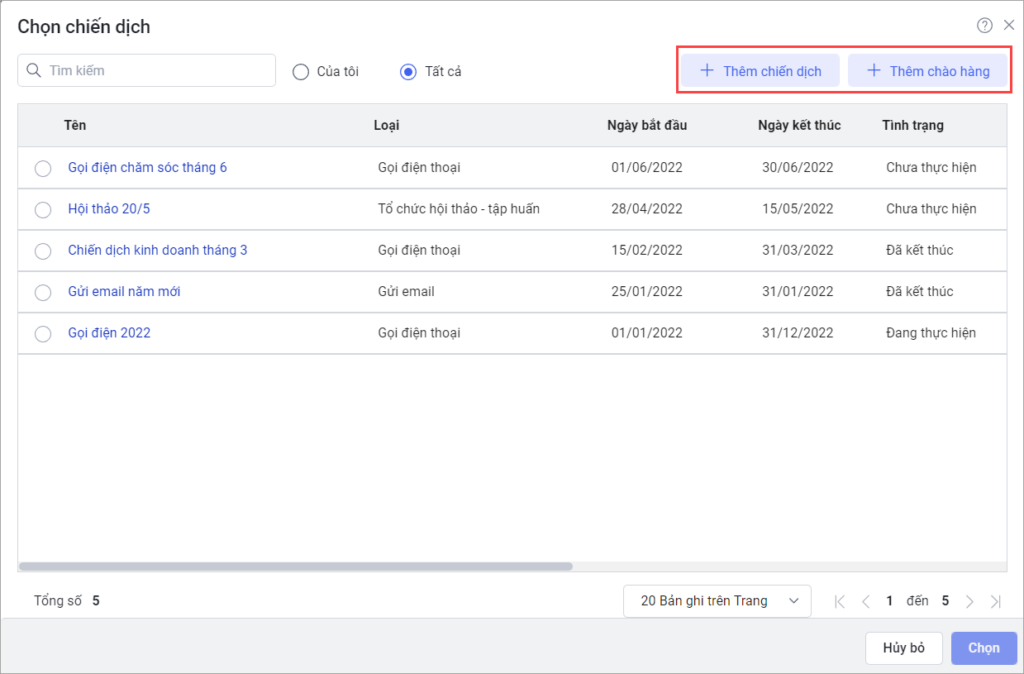This screenshot has width=1024, height=674.
Task: Click the 01/01/2022 start date cell
Action: (647, 332)
